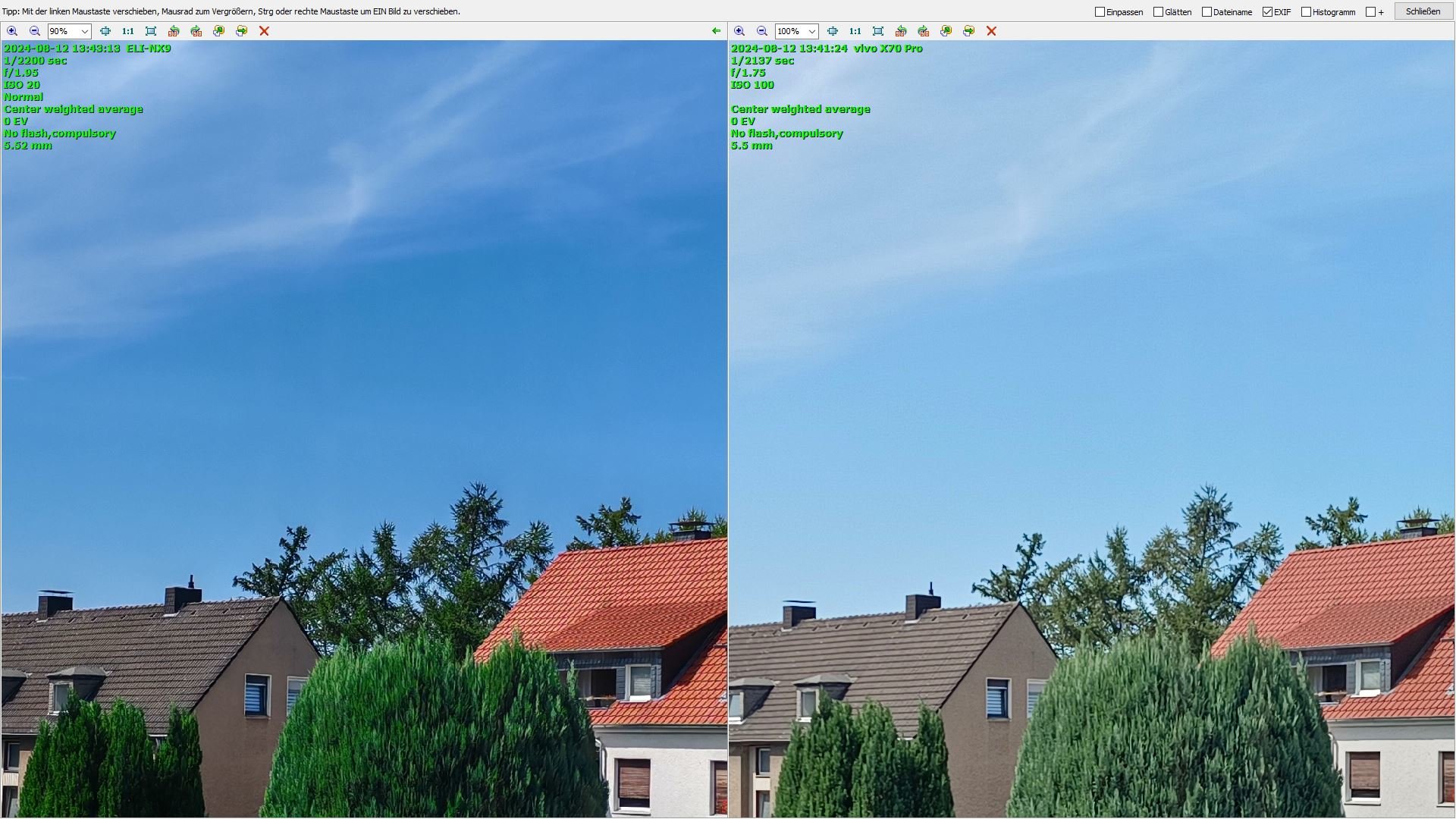Uncheck the EXIF checkbox
1456x819 pixels.
coord(1267,12)
